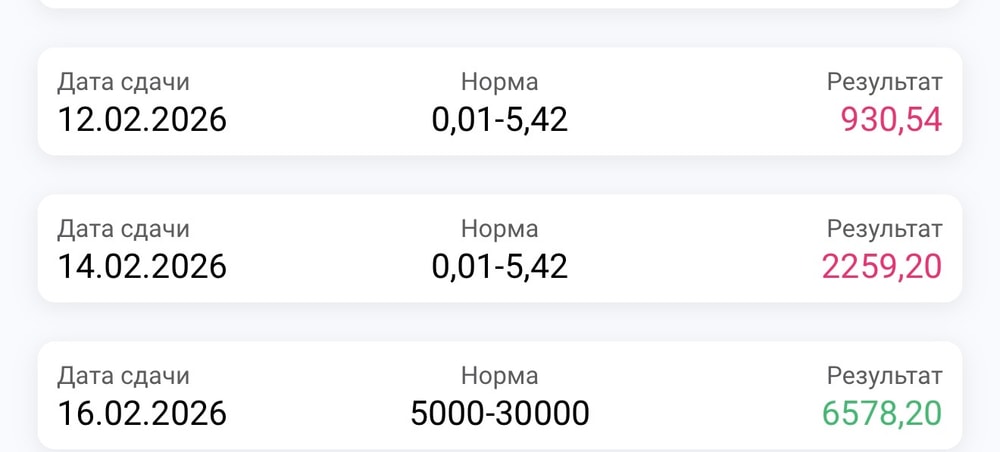Click Норма label in the 14.02.2026 card
1000x452 pixels.
pyautogui.click(x=499, y=228)
